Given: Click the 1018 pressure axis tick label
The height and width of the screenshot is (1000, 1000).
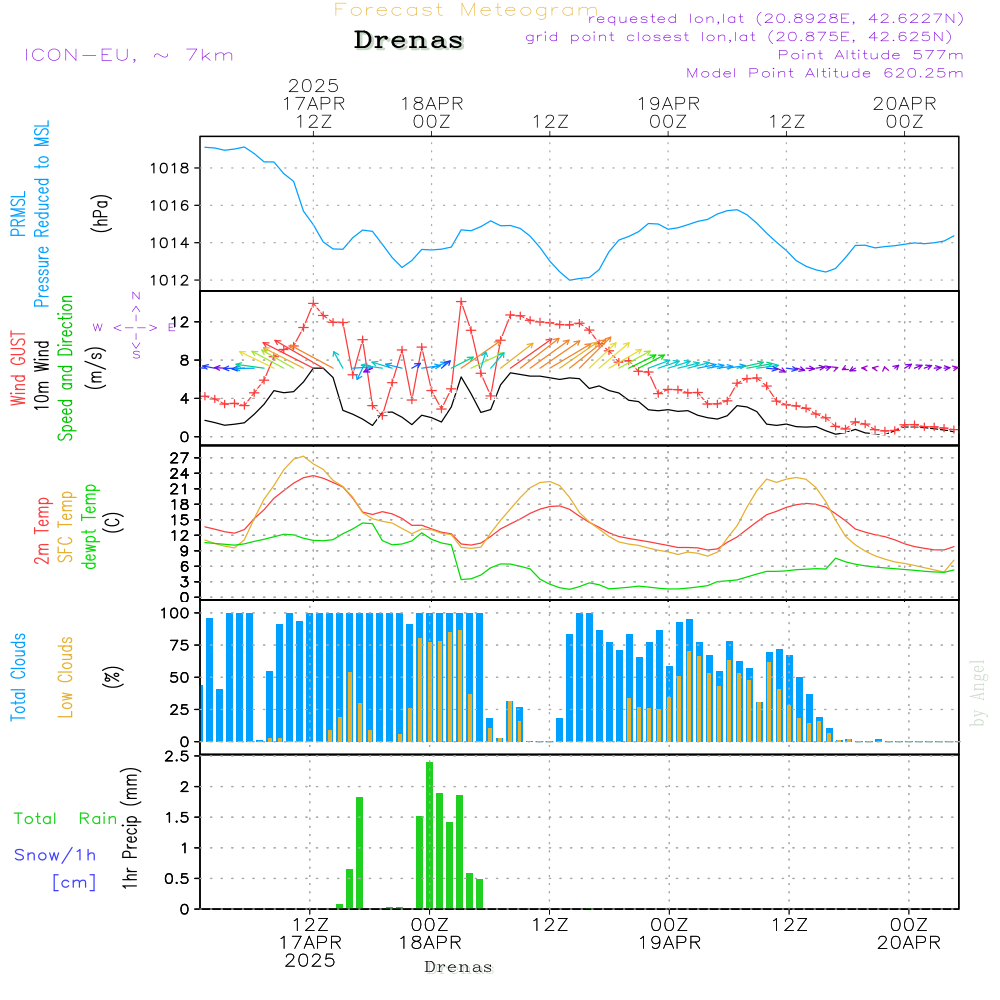Looking at the screenshot, I should pos(169,168).
